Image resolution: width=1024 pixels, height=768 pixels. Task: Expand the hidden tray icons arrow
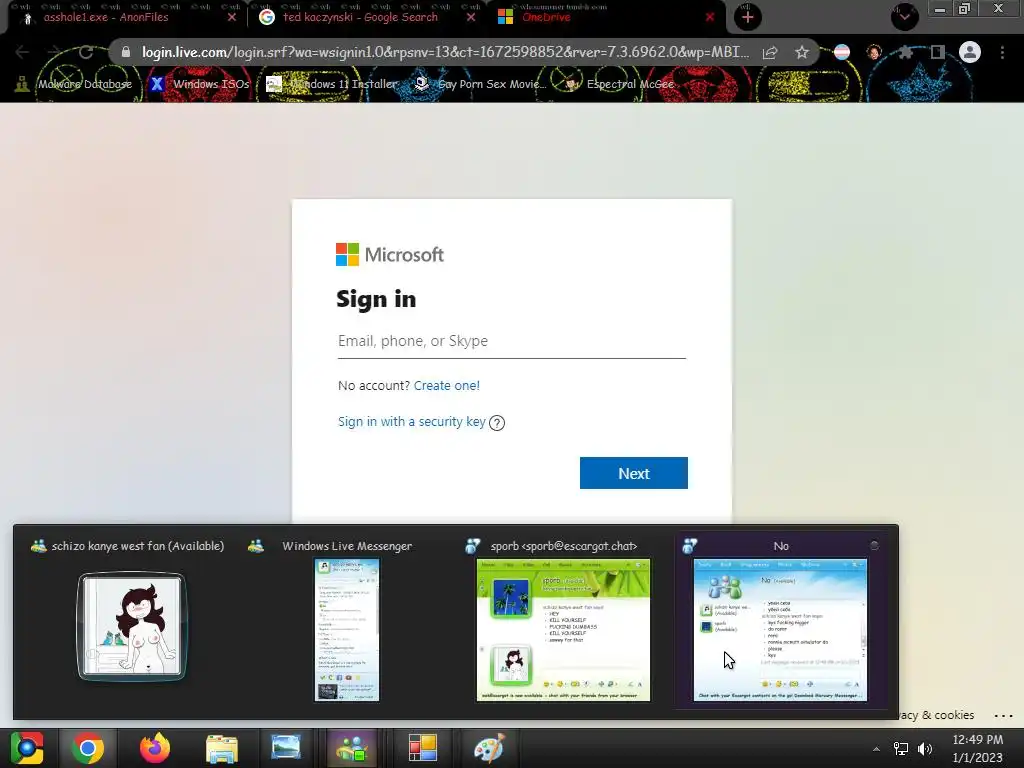click(x=876, y=749)
